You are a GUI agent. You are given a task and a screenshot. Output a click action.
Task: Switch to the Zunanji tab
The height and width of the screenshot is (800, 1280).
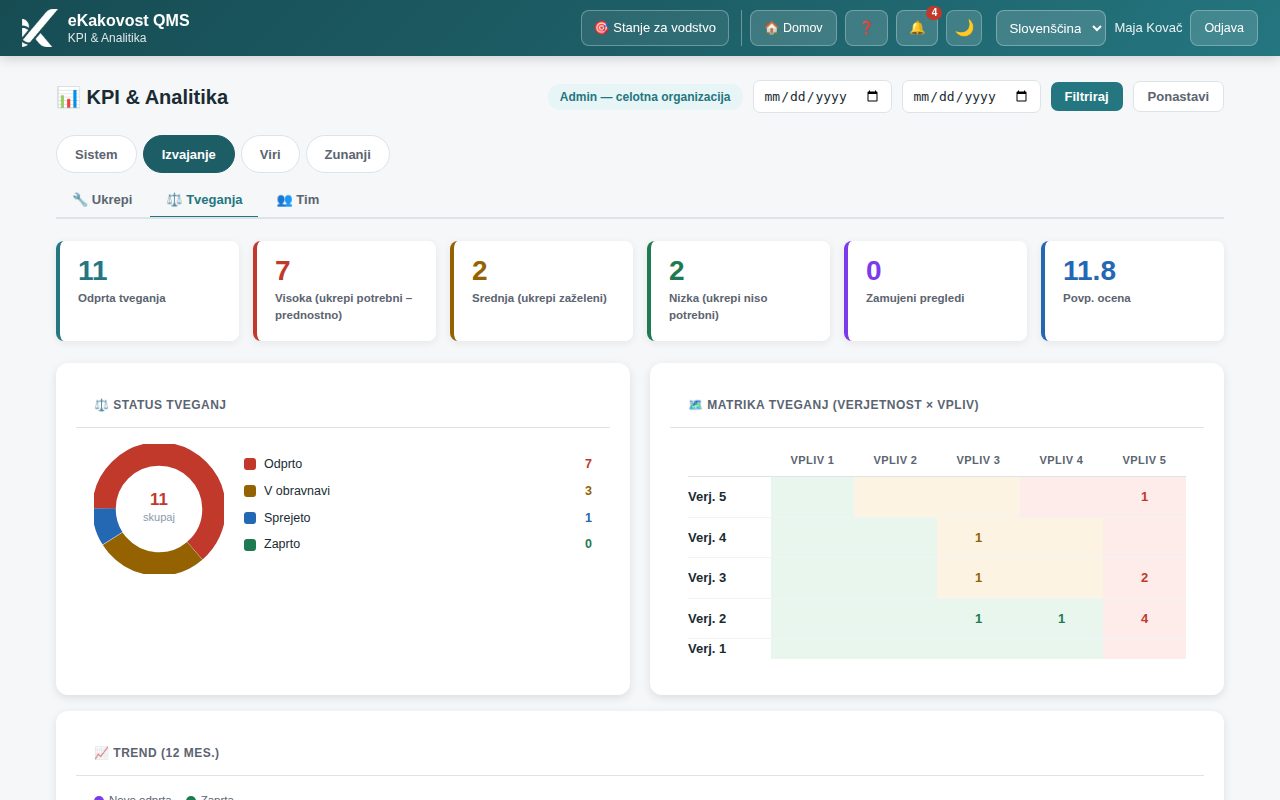pyautogui.click(x=348, y=154)
